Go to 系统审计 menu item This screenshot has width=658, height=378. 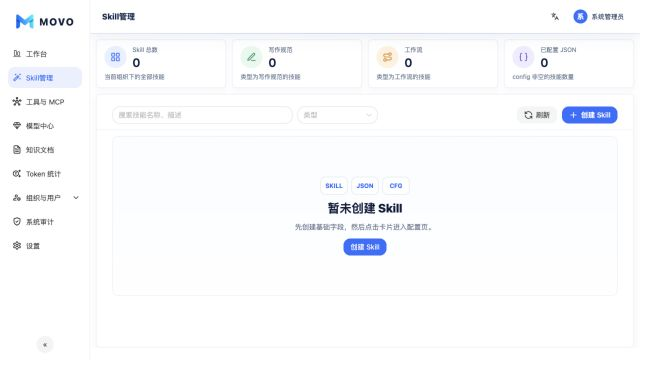pyautogui.click(x=45, y=222)
